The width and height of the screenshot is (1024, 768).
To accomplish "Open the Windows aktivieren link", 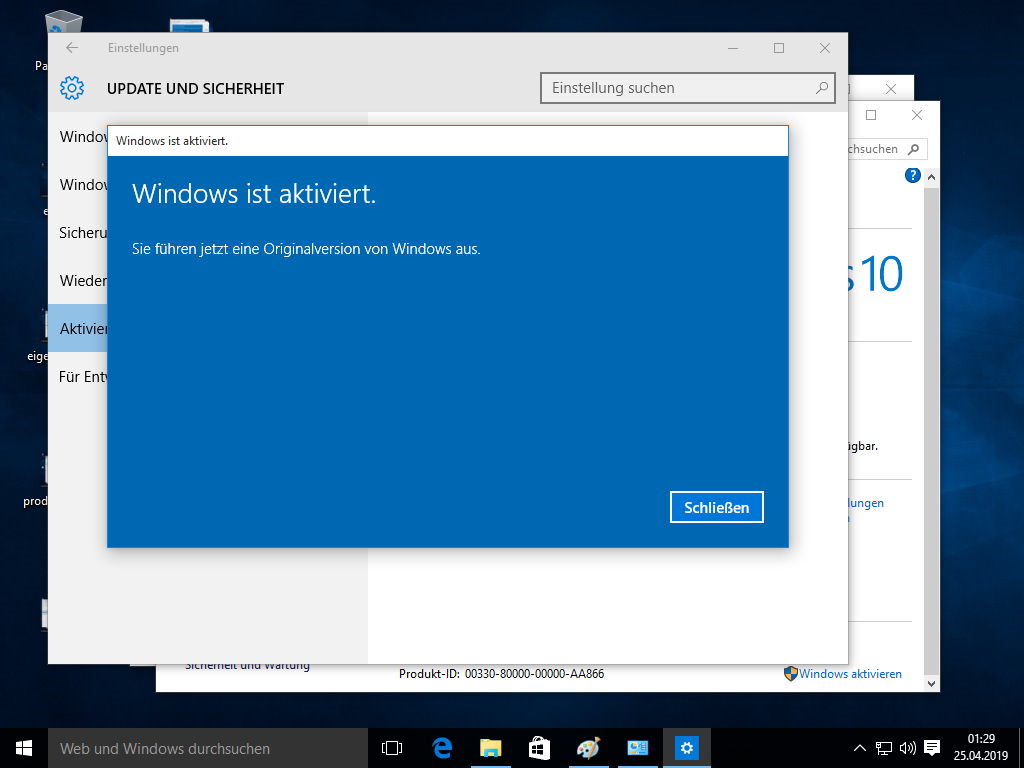I will pyautogui.click(x=849, y=673).
